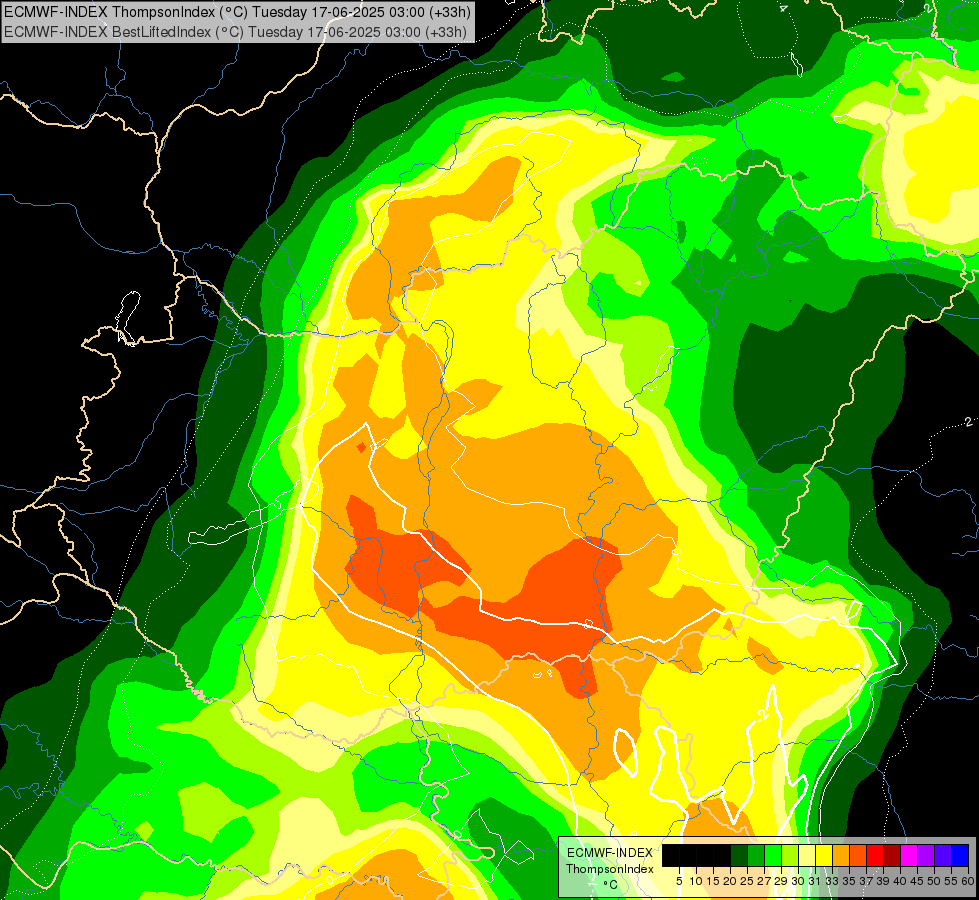Click the legend scale value '55'
This screenshot has height=900, width=979.
952,881
